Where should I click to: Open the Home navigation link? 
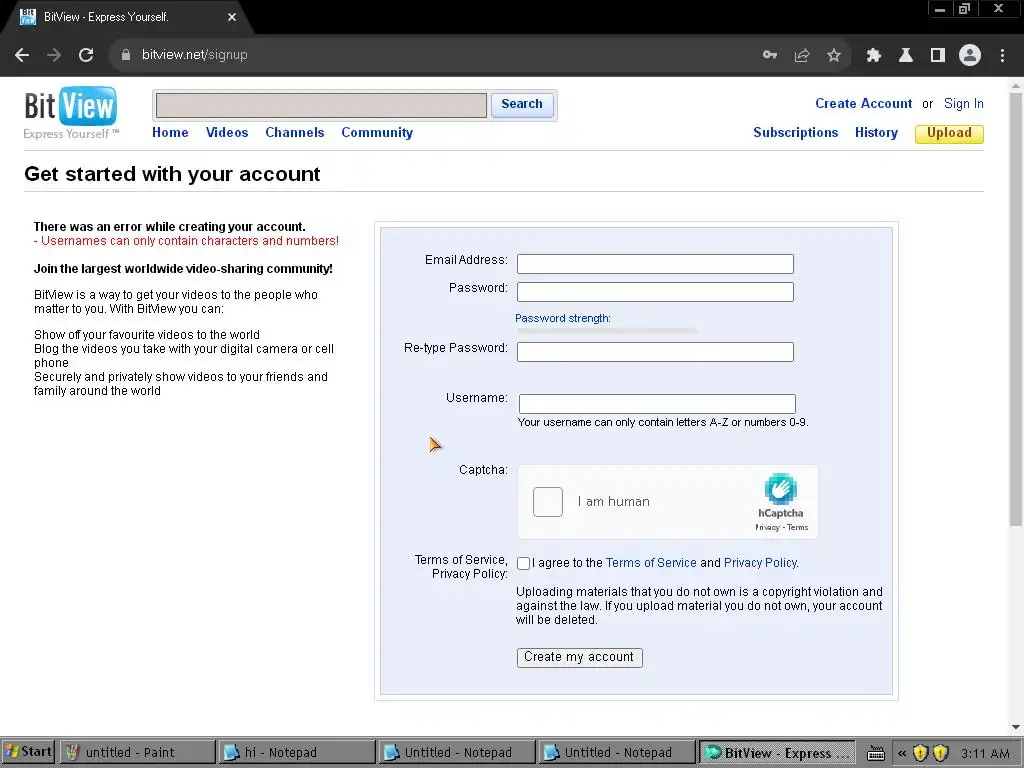pyautogui.click(x=170, y=133)
